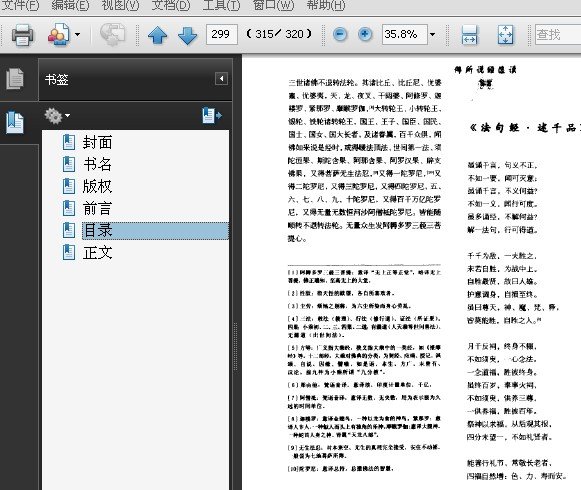Open the 正文 bookmark
The height and width of the screenshot is (490, 581).
coord(97,253)
